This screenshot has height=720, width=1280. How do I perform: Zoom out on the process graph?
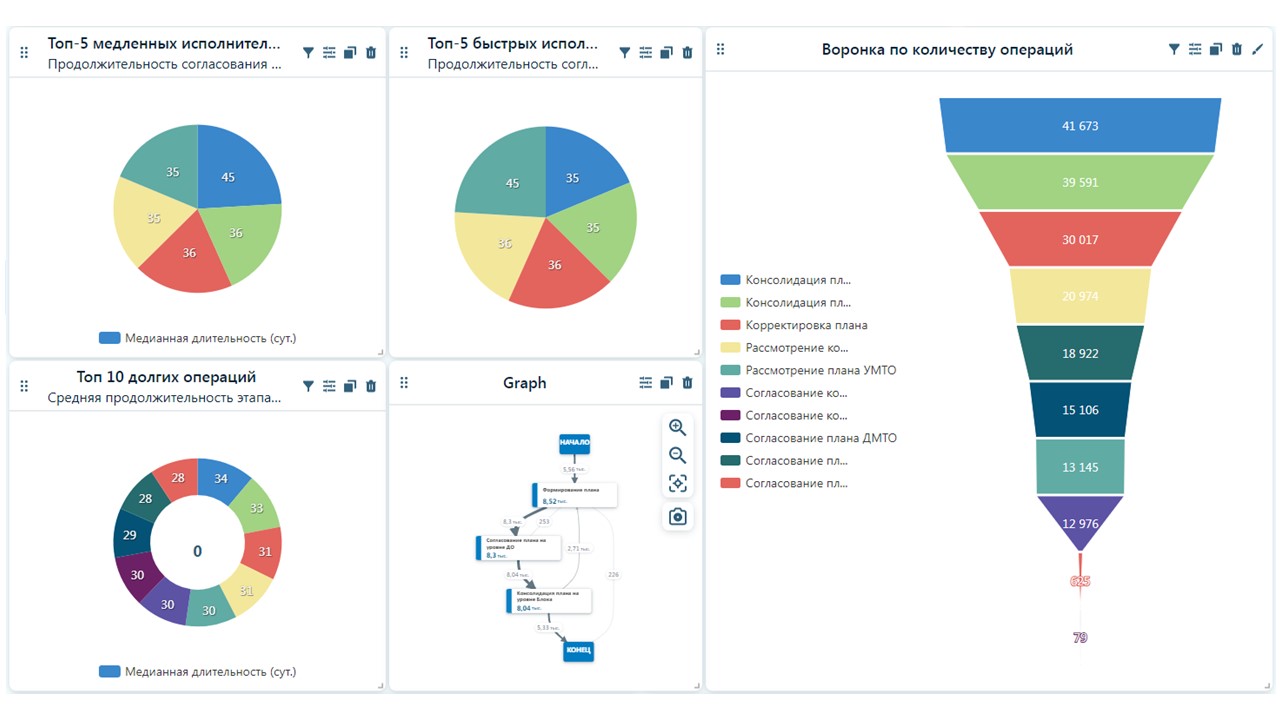(677, 456)
